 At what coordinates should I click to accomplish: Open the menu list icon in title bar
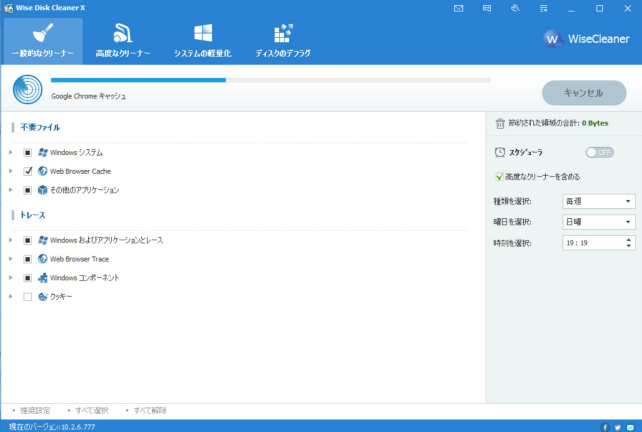[x=543, y=9]
